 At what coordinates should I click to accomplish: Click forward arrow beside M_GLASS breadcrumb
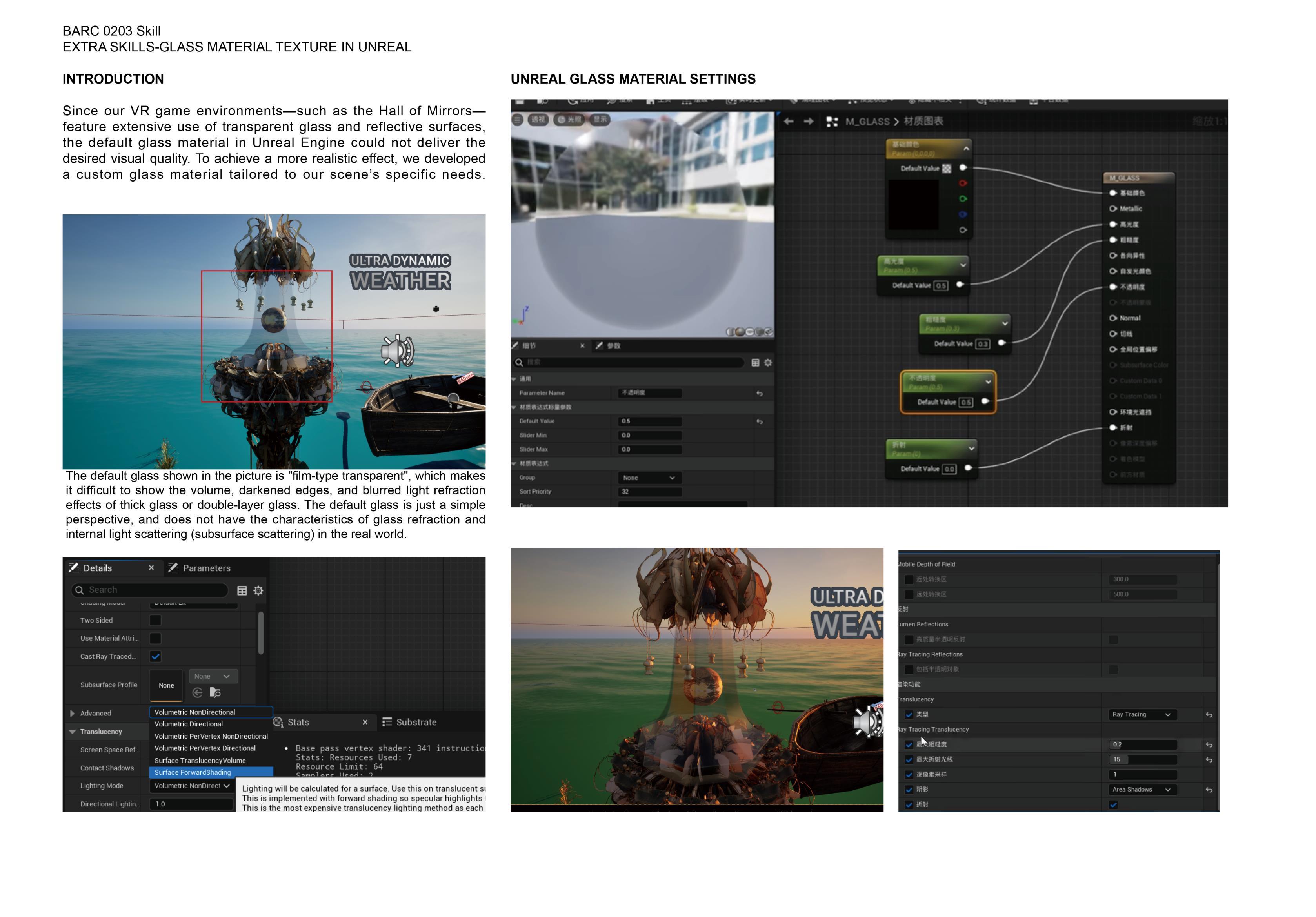click(808, 122)
